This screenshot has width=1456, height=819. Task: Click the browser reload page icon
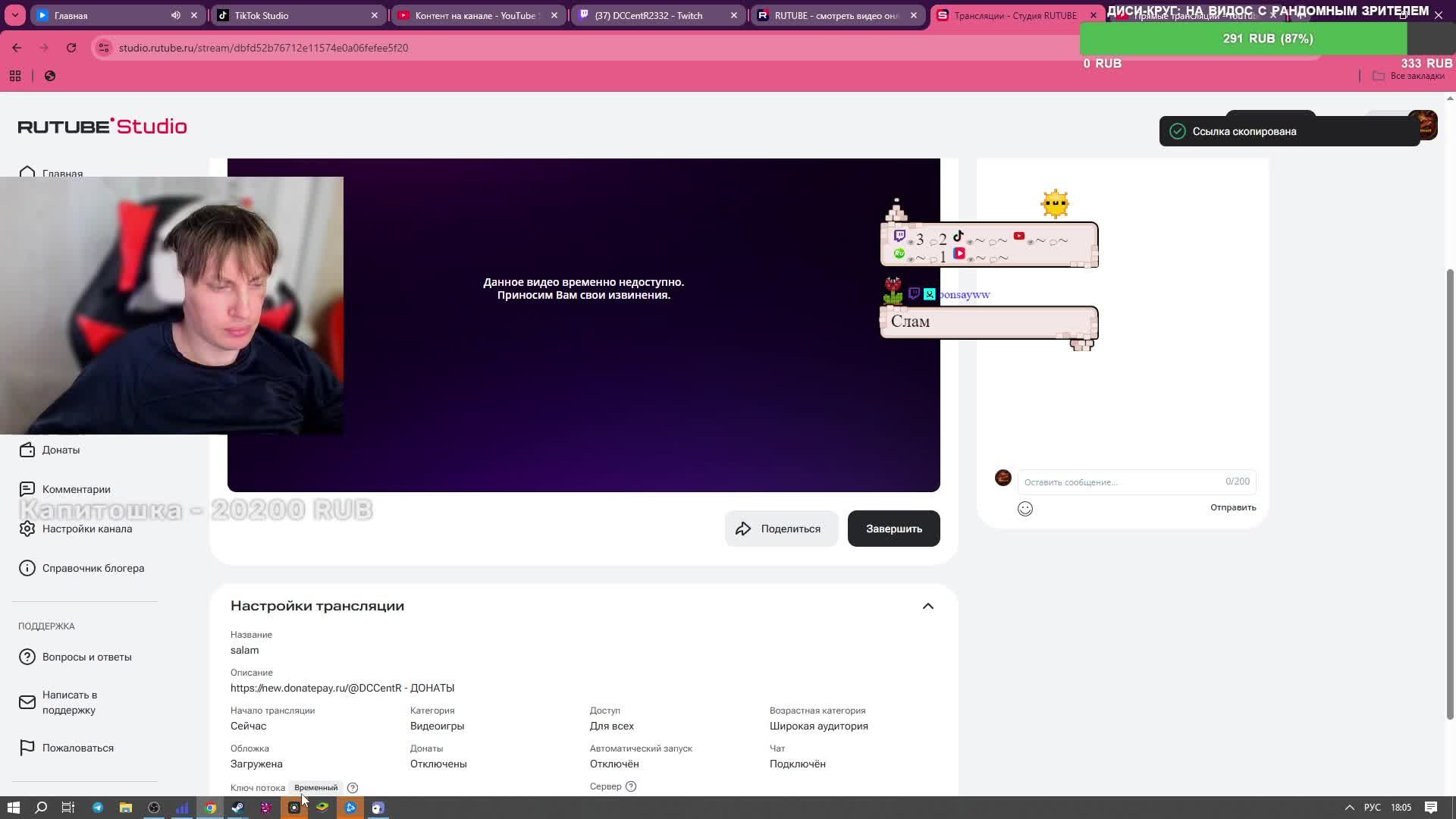coord(71,48)
